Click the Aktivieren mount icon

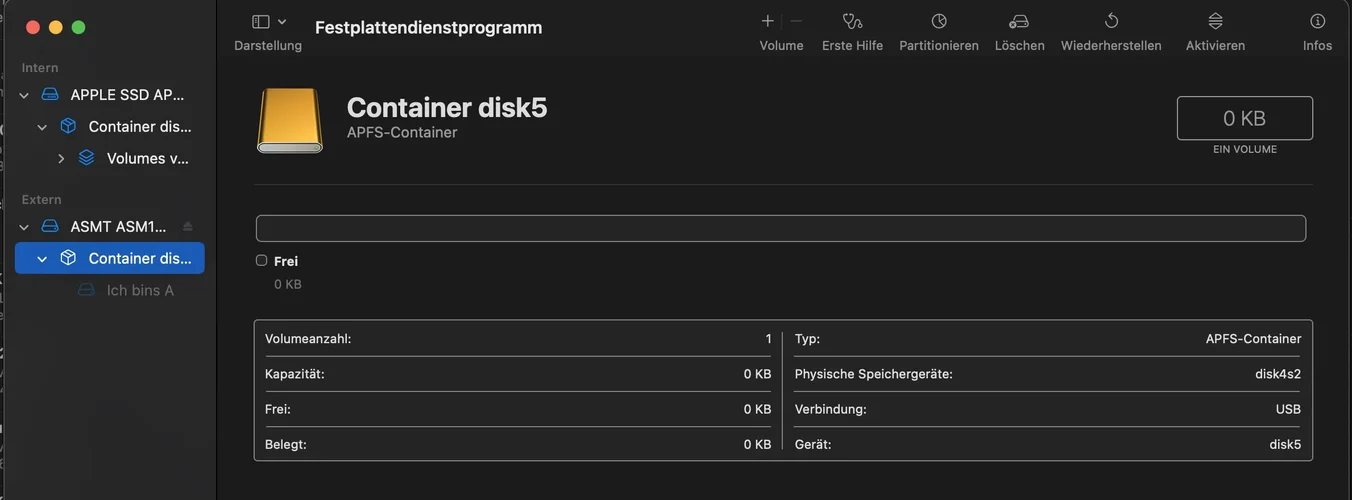(x=1215, y=21)
